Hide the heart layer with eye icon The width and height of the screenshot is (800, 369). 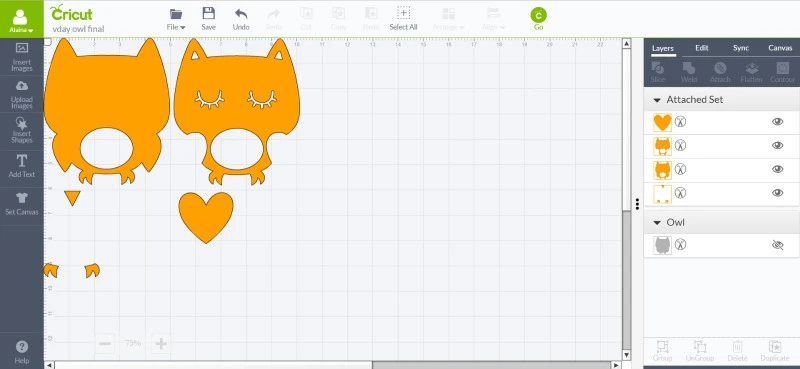[x=777, y=121]
